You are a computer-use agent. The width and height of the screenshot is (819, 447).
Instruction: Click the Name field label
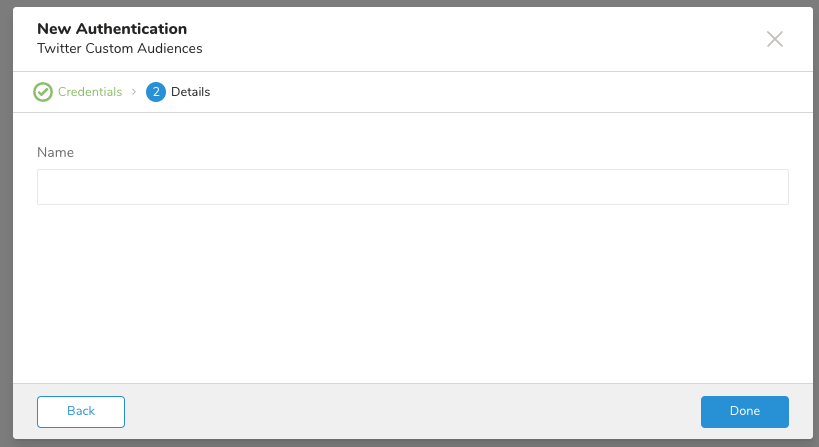(56, 153)
